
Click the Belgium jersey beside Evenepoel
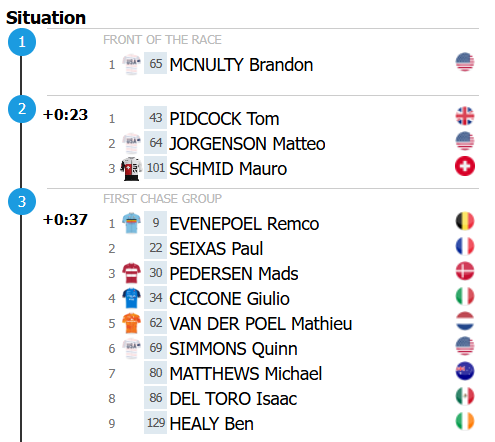131,223
